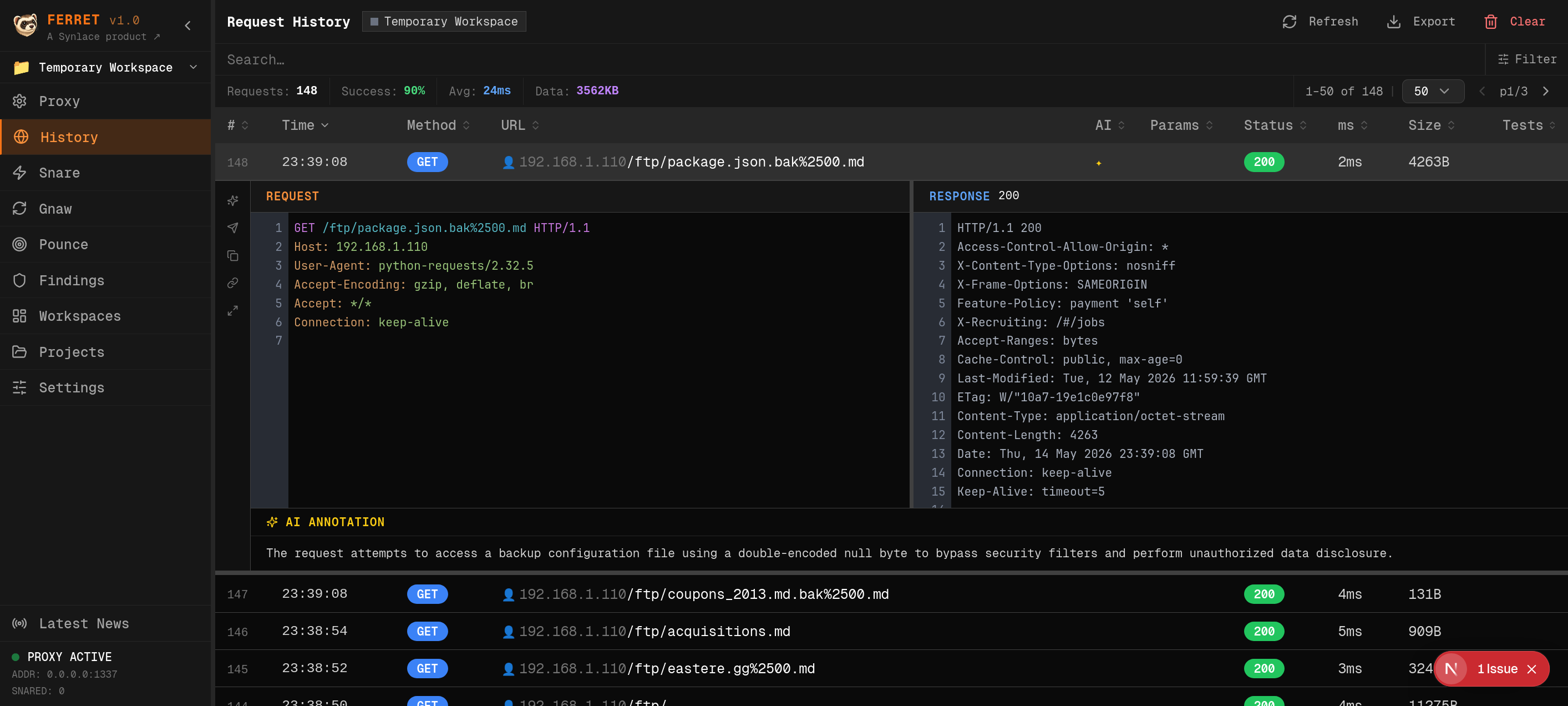Sort by the # column
The image size is (1568, 706).
(x=237, y=125)
